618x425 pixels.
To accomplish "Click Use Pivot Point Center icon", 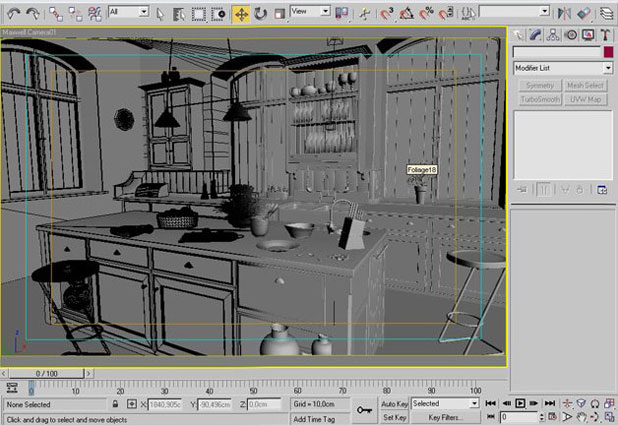I will (x=341, y=14).
